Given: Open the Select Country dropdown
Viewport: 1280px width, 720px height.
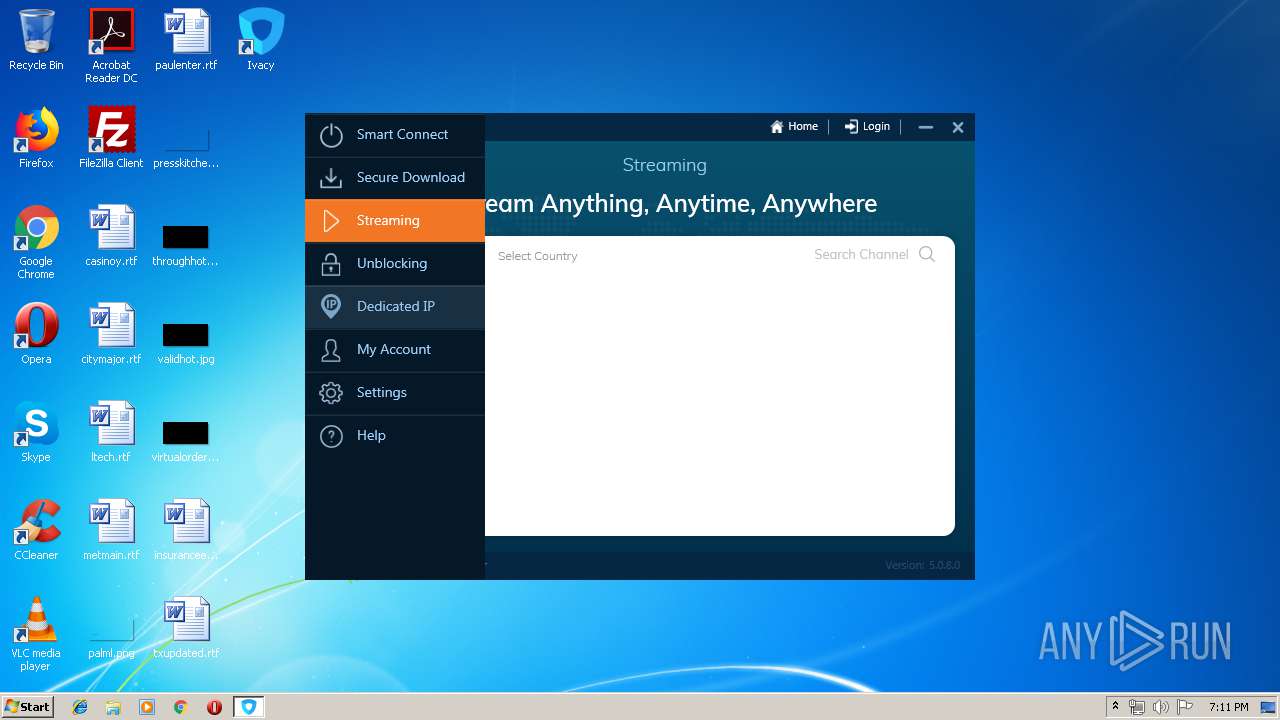Looking at the screenshot, I should tap(538, 256).
